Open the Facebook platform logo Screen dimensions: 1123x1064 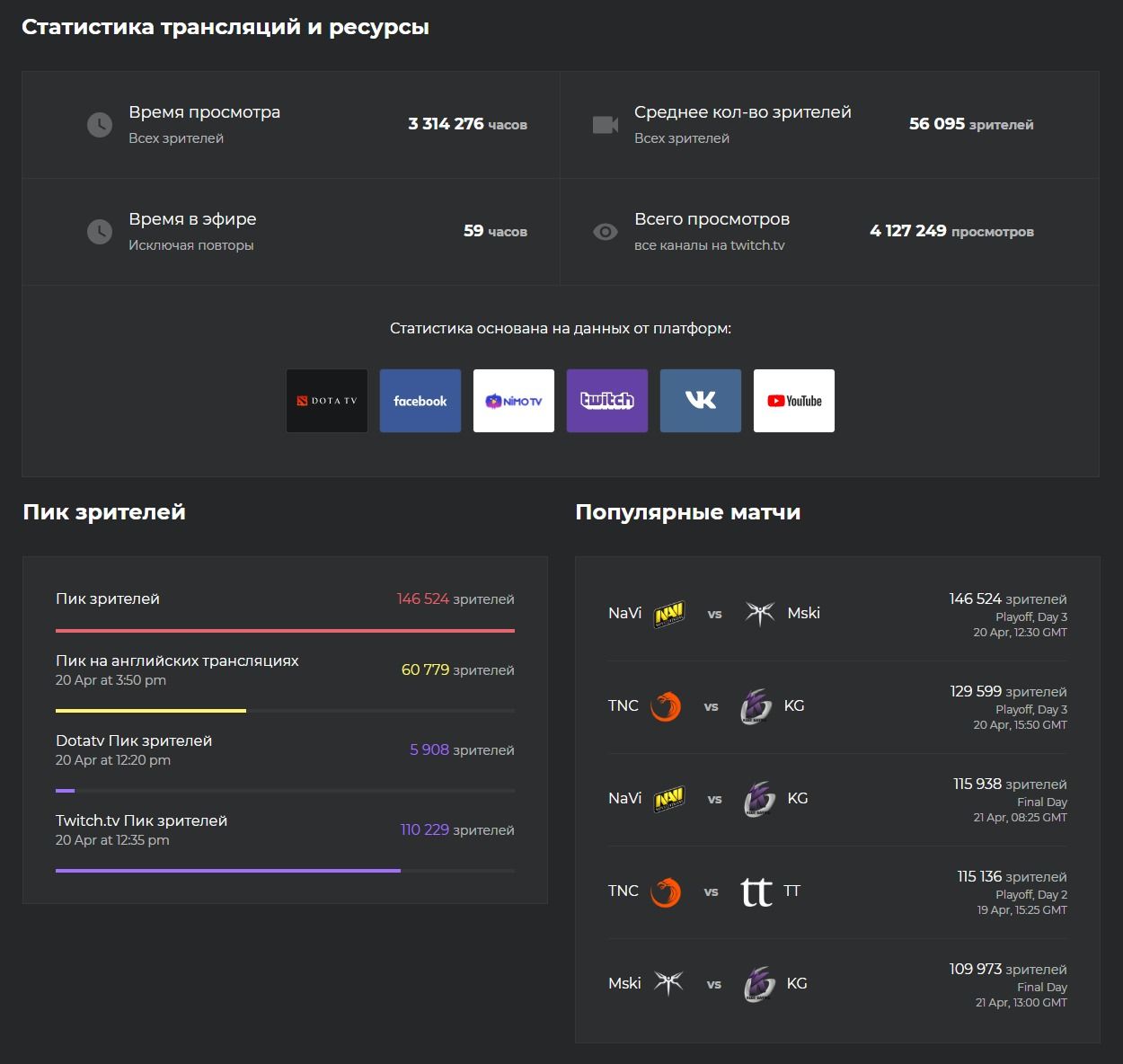(420, 401)
